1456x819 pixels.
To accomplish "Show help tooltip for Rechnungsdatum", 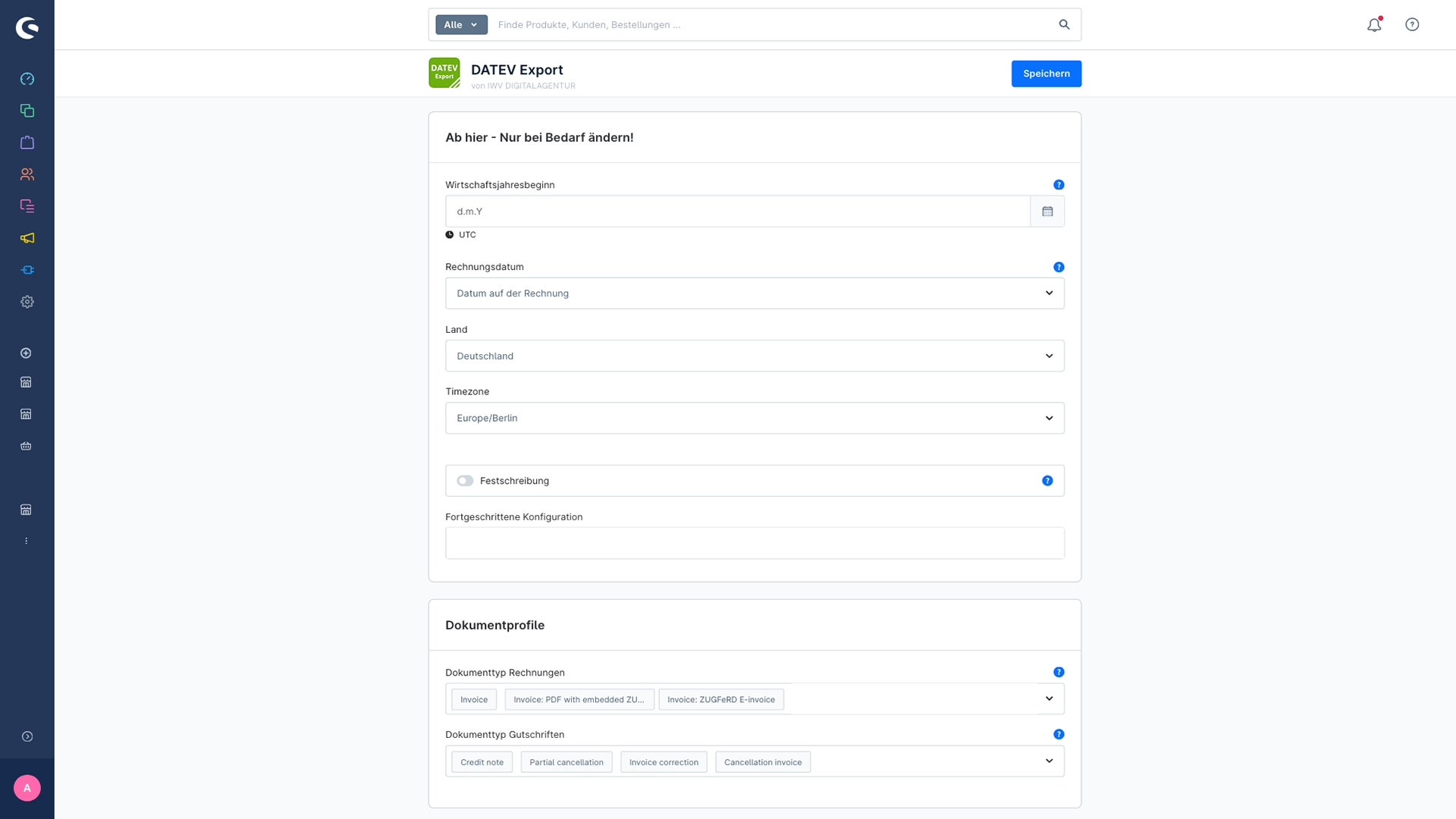I will point(1059,267).
